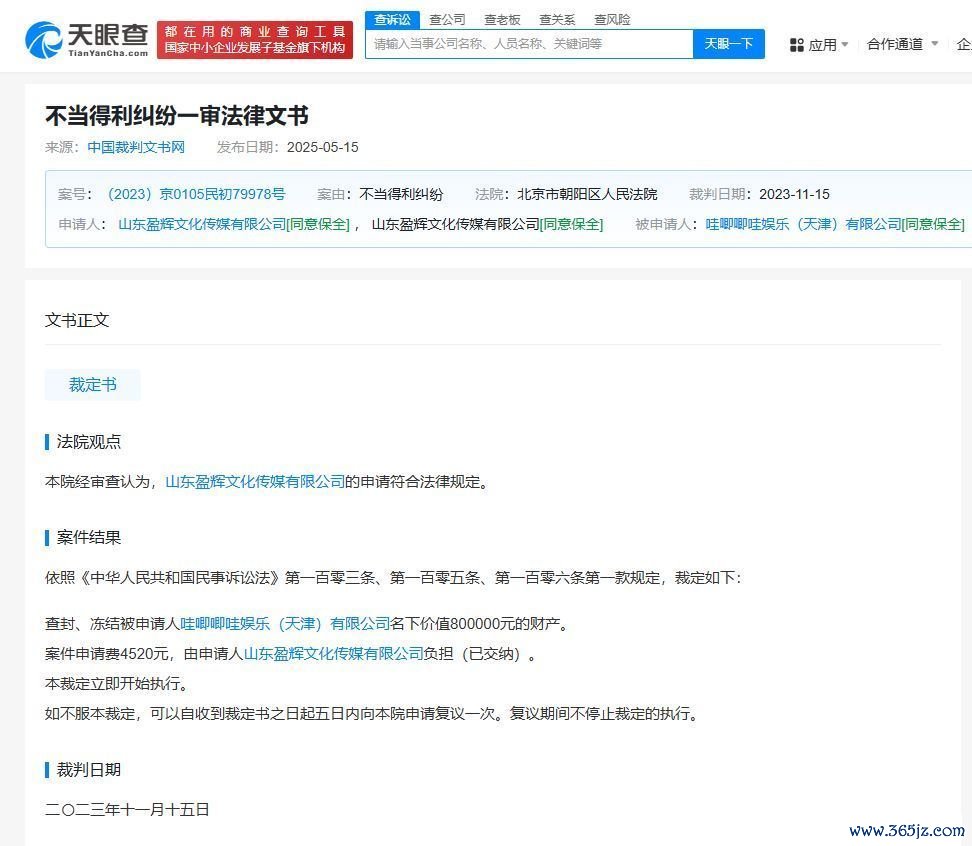The width and height of the screenshot is (972, 846).
Task: Focus the company name search input field
Action: click(x=529, y=44)
